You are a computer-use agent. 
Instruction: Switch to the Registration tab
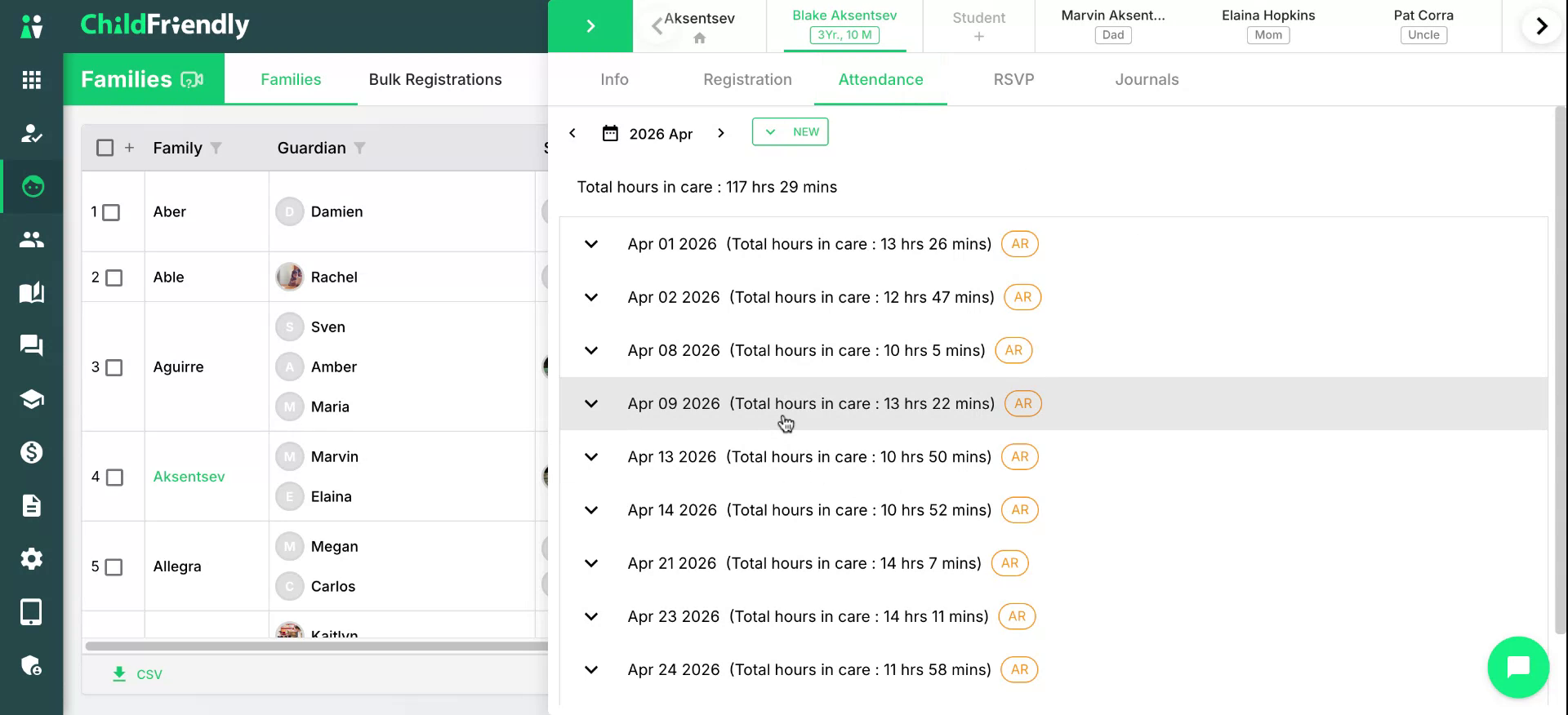747,79
